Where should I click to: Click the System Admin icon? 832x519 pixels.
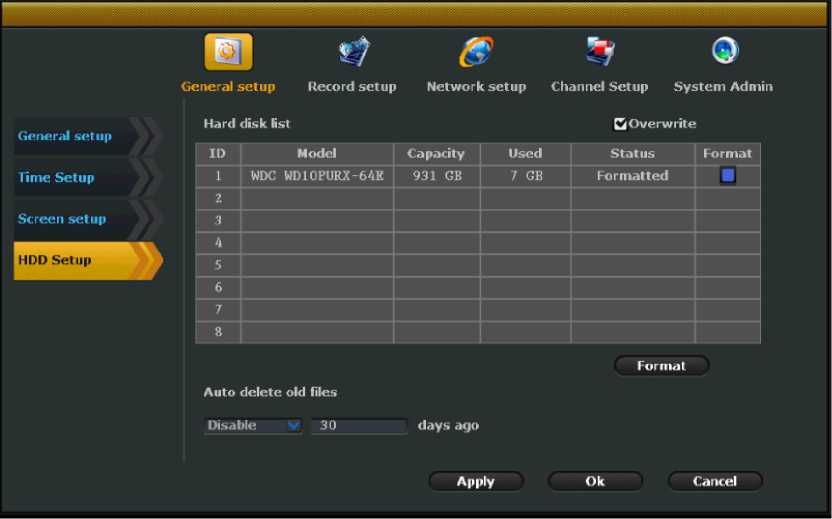pyautogui.click(x=723, y=52)
